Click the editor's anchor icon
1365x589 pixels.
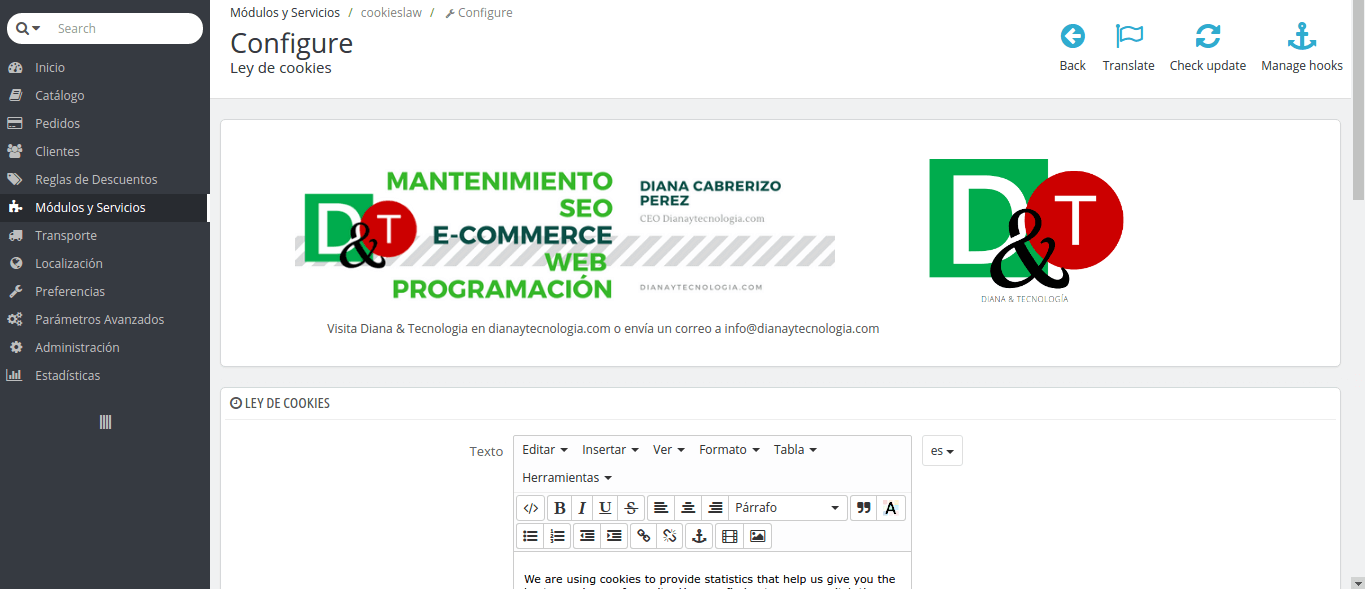(700, 536)
